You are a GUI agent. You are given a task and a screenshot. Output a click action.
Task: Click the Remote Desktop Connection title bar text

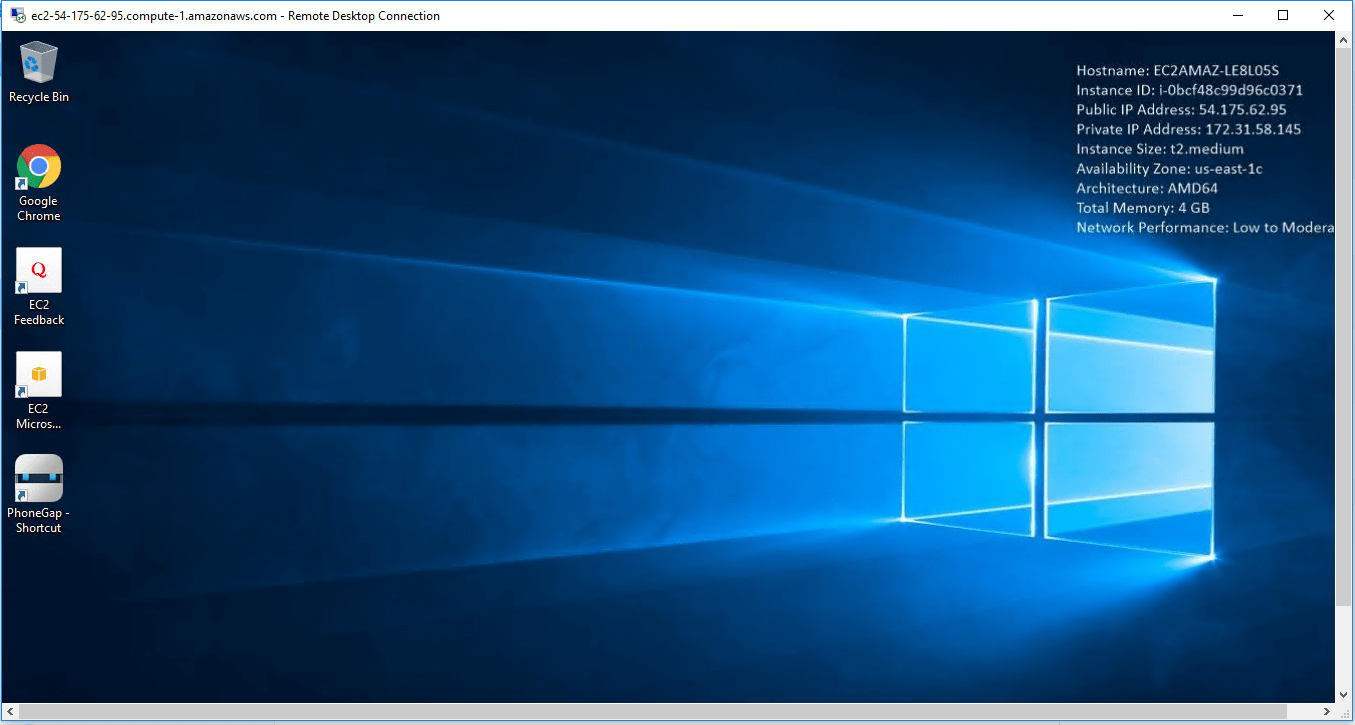point(235,15)
